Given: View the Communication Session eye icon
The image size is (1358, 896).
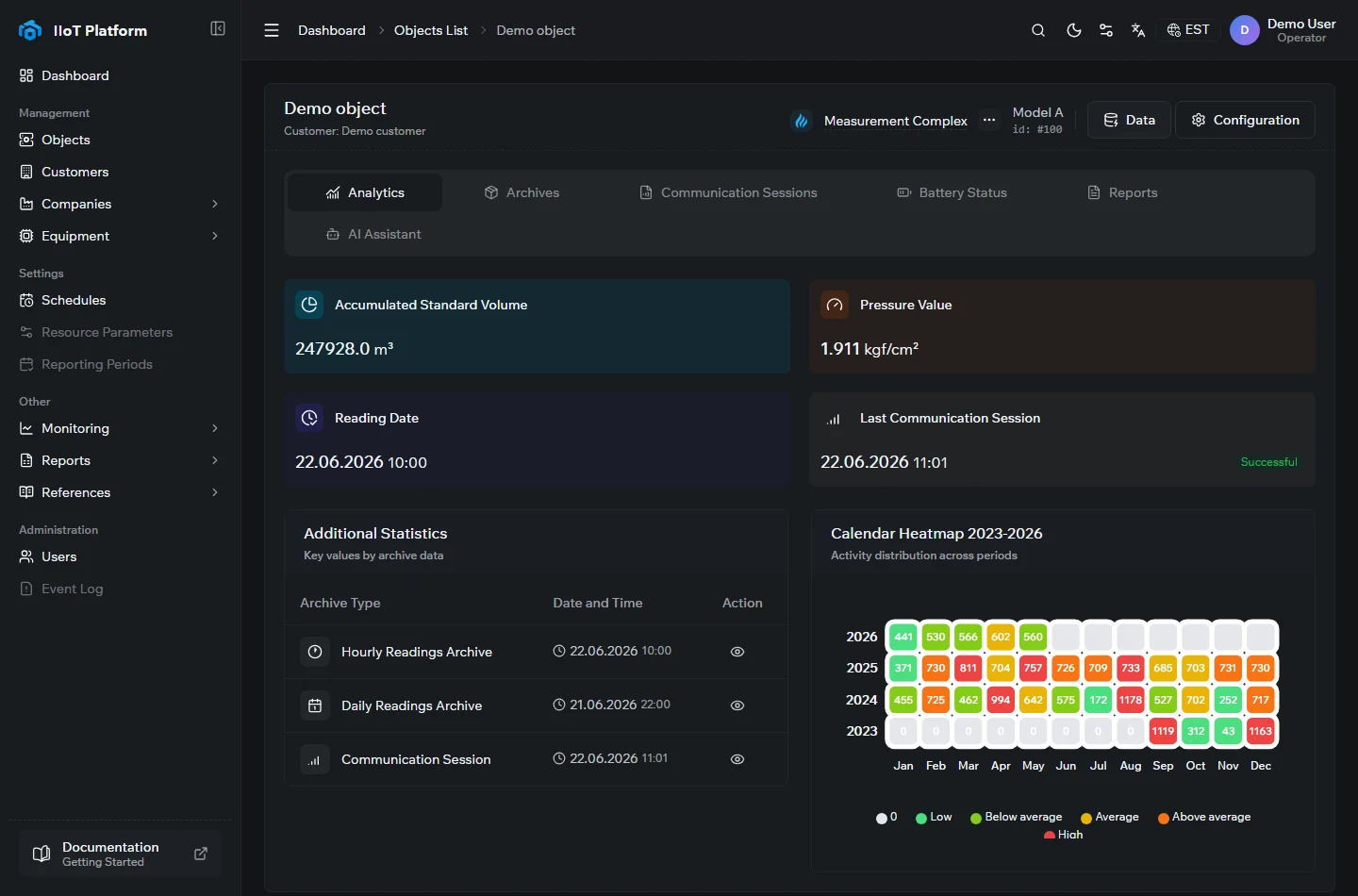Looking at the screenshot, I should tap(737, 759).
